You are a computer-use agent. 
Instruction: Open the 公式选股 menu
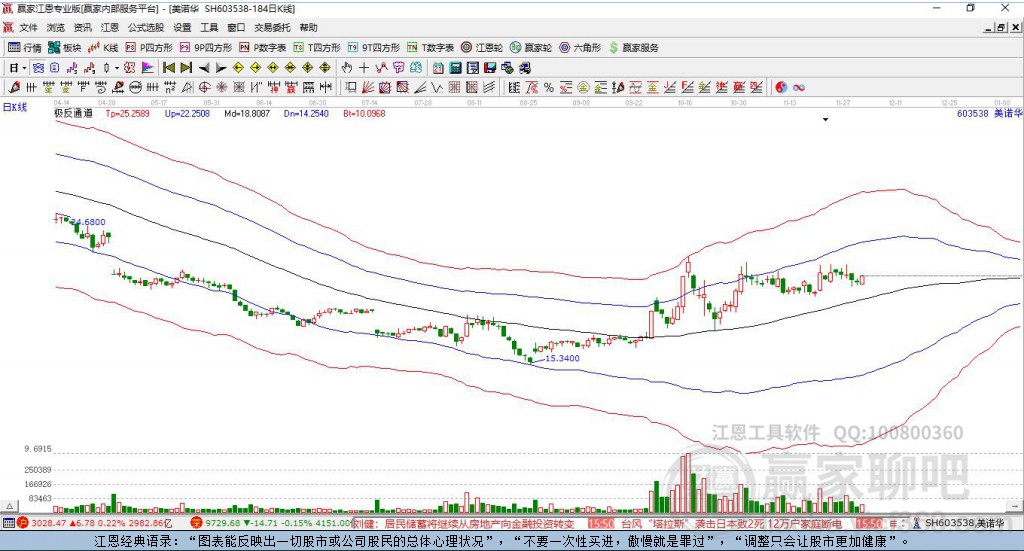pos(146,27)
